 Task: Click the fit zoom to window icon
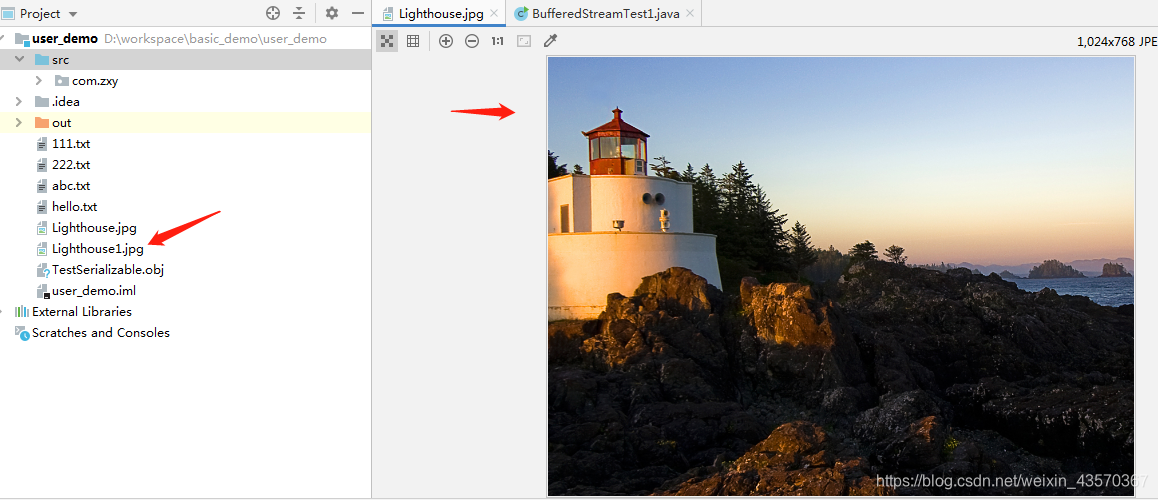pos(524,41)
